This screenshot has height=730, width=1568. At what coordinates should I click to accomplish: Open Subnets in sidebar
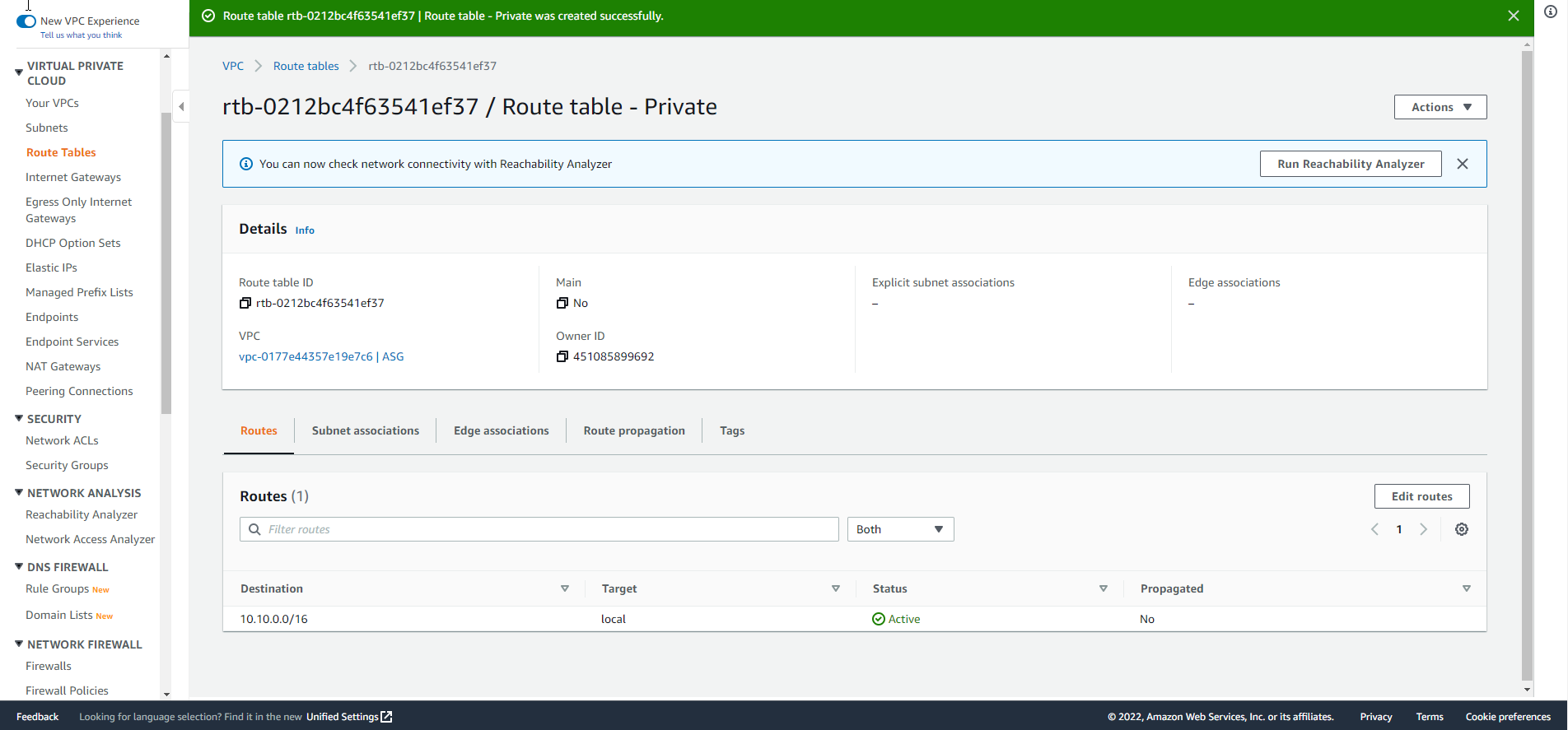point(46,128)
